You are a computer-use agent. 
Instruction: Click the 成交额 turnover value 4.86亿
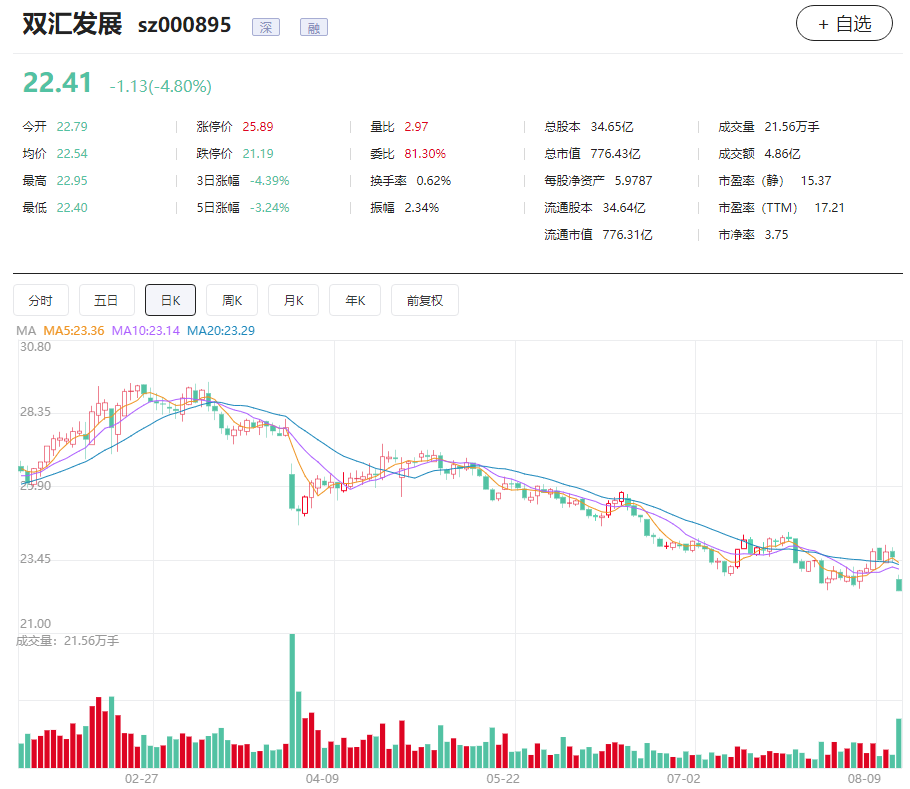pyautogui.click(x=782, y=154)
